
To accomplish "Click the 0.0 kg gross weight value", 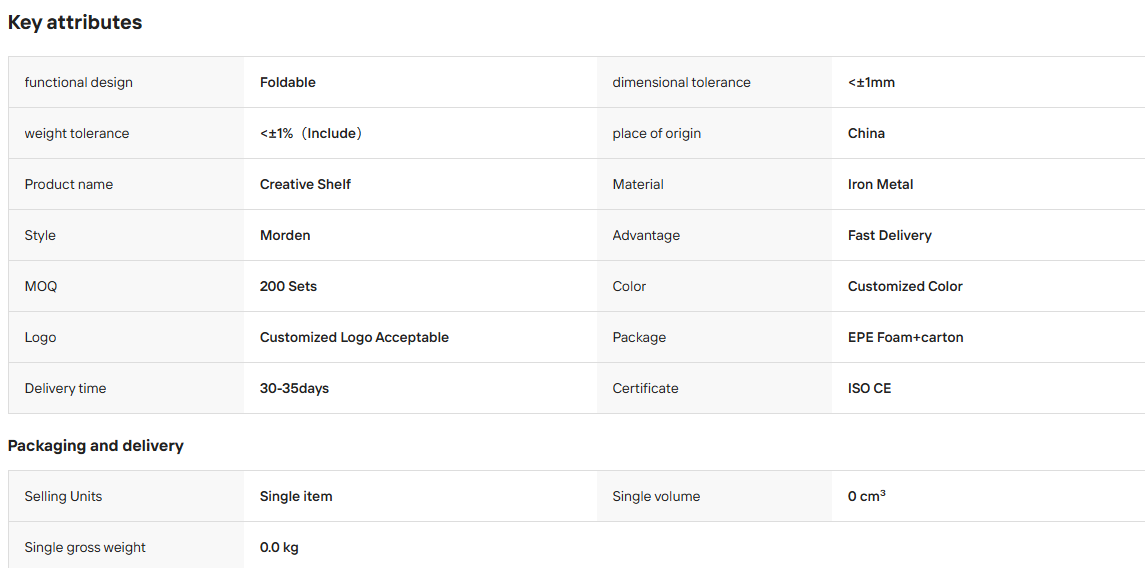I will pos(279,548).
